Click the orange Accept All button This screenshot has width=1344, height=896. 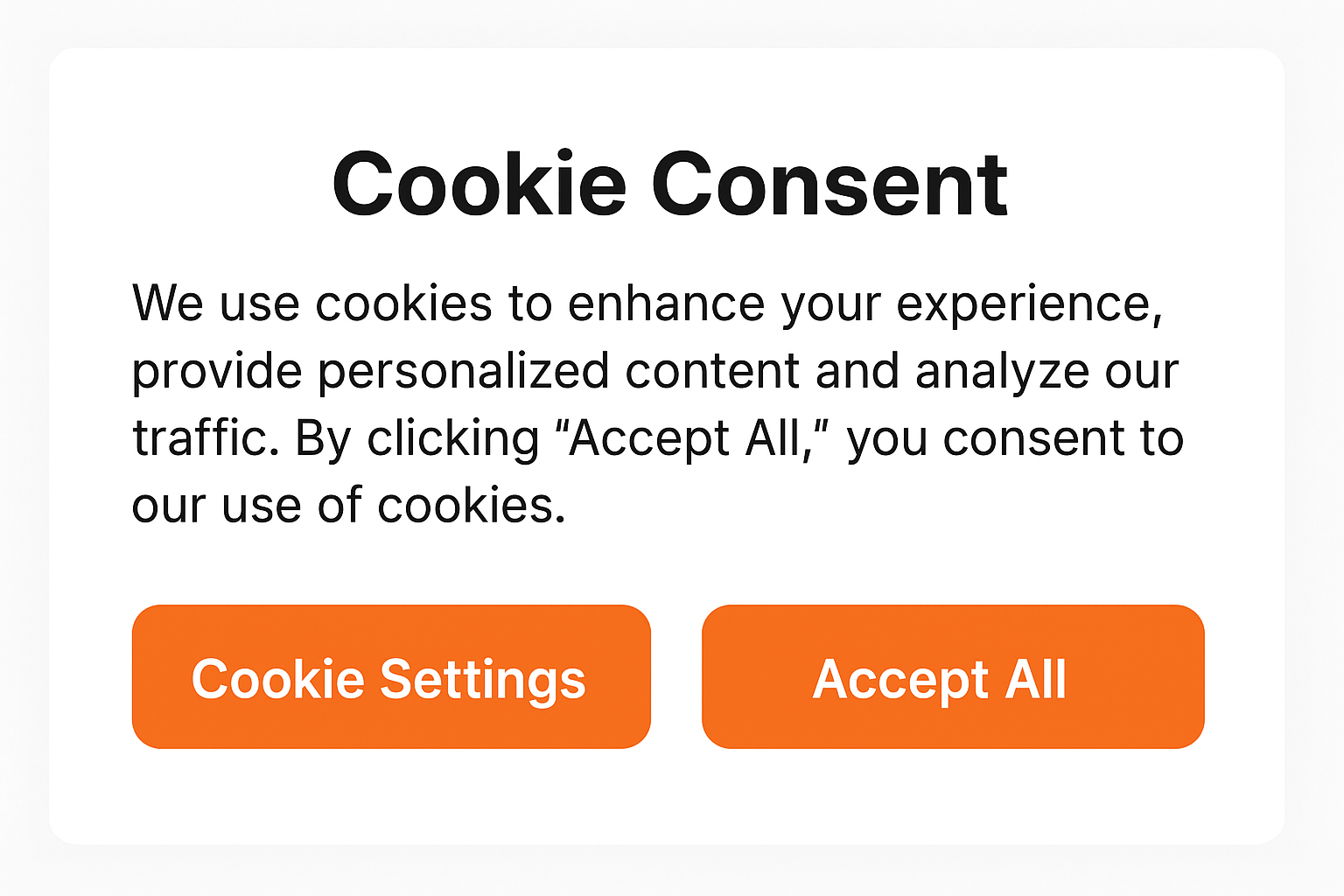[x=952, y=676]
